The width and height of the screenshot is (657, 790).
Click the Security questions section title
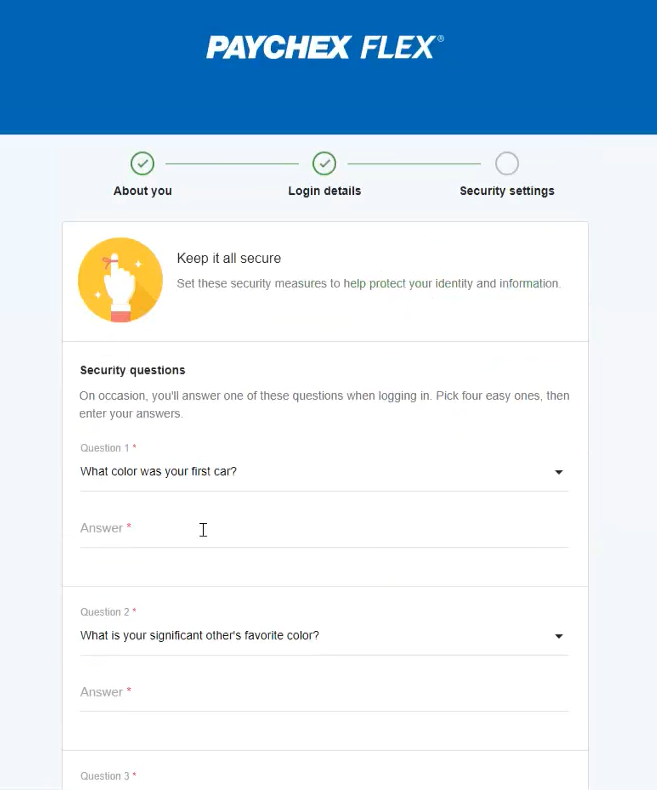(133, 370)
